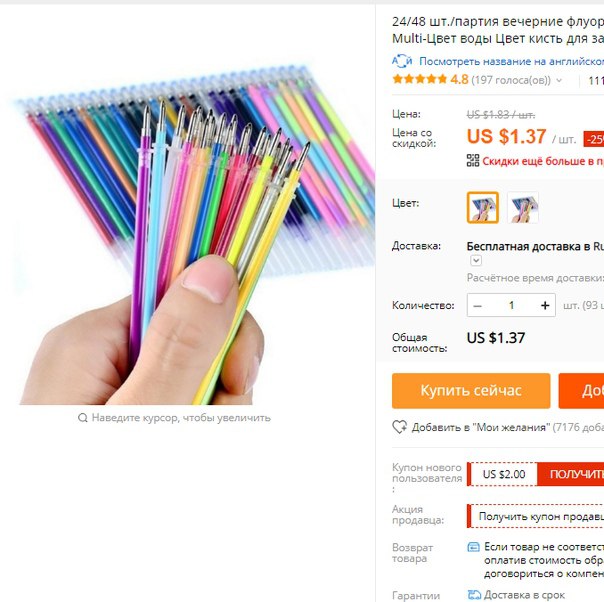This screenshot has height=602, width=604.
Task: Click the QR code icon near discounts text
Action: point(473,160)
